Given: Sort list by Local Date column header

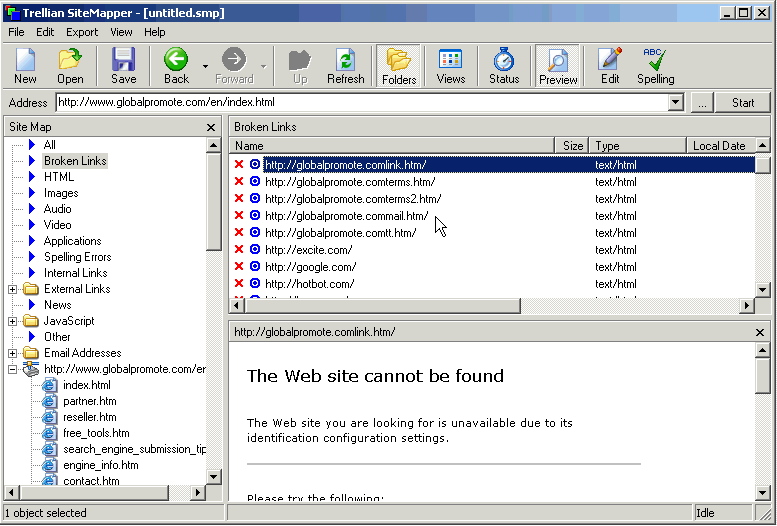Looking at the screenshot, I should click(721, 146).
